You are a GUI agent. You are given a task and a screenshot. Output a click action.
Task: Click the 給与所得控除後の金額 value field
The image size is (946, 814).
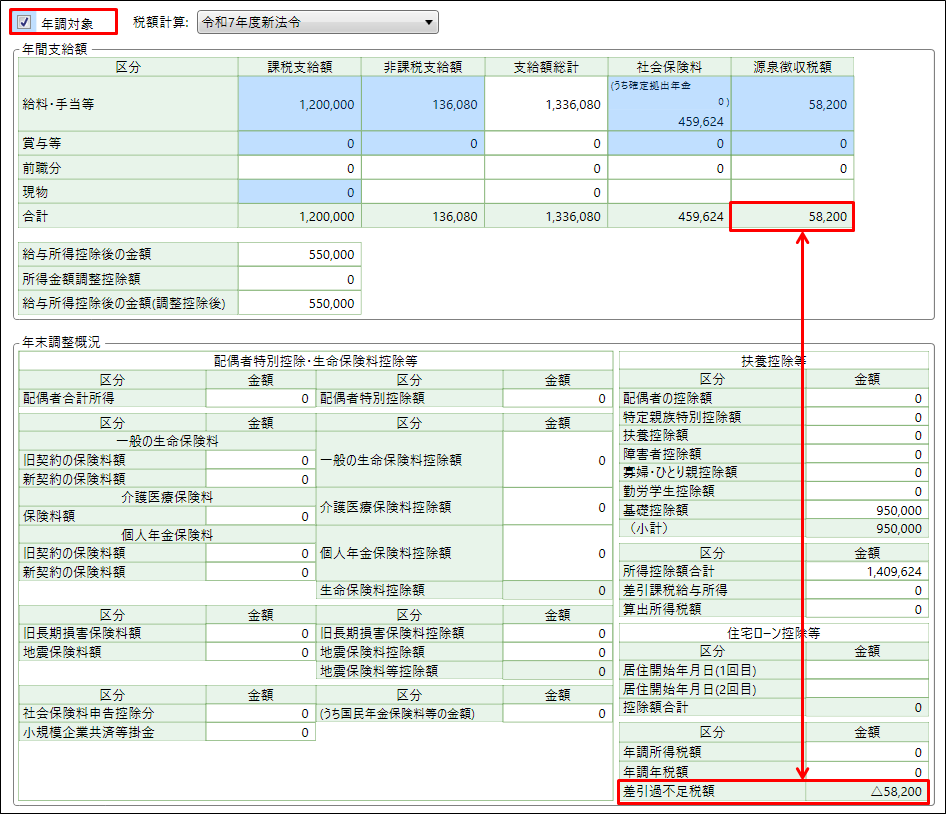299,255
